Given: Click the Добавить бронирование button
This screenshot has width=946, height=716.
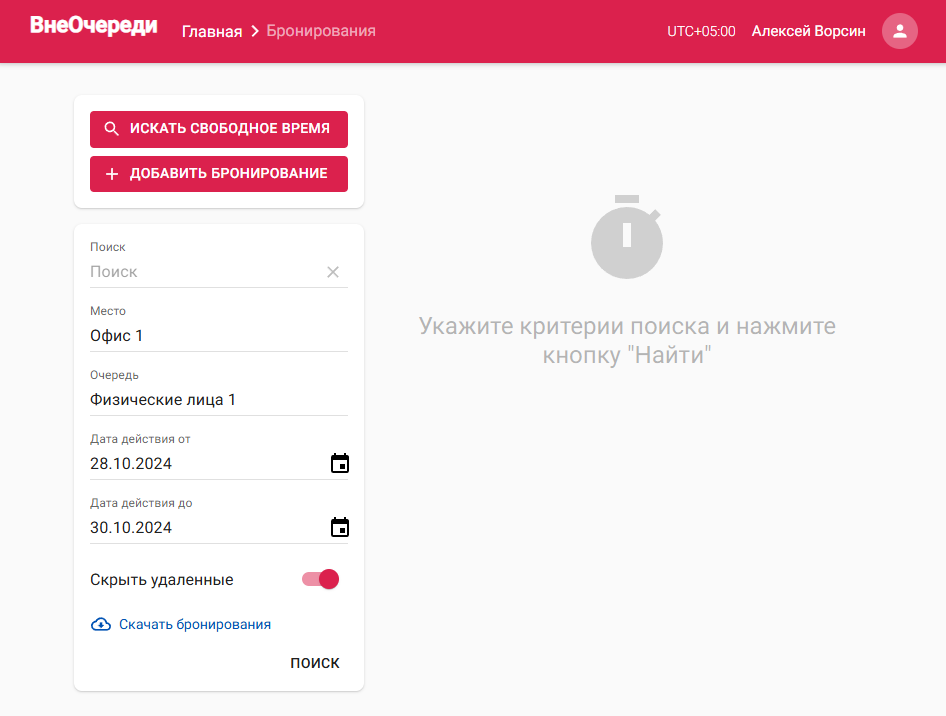Looking at the screenshot, I should pyautogui.click(x=219, y=174).
